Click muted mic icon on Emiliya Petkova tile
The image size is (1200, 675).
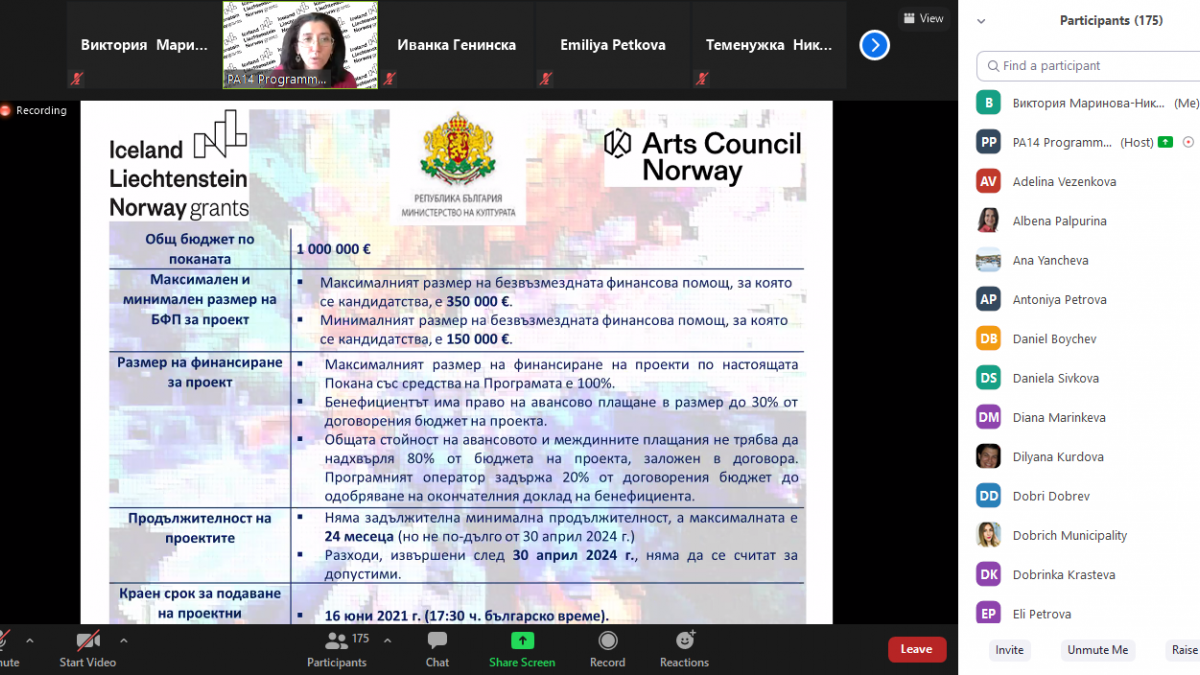pyautogui.click(x=546, y=78)
